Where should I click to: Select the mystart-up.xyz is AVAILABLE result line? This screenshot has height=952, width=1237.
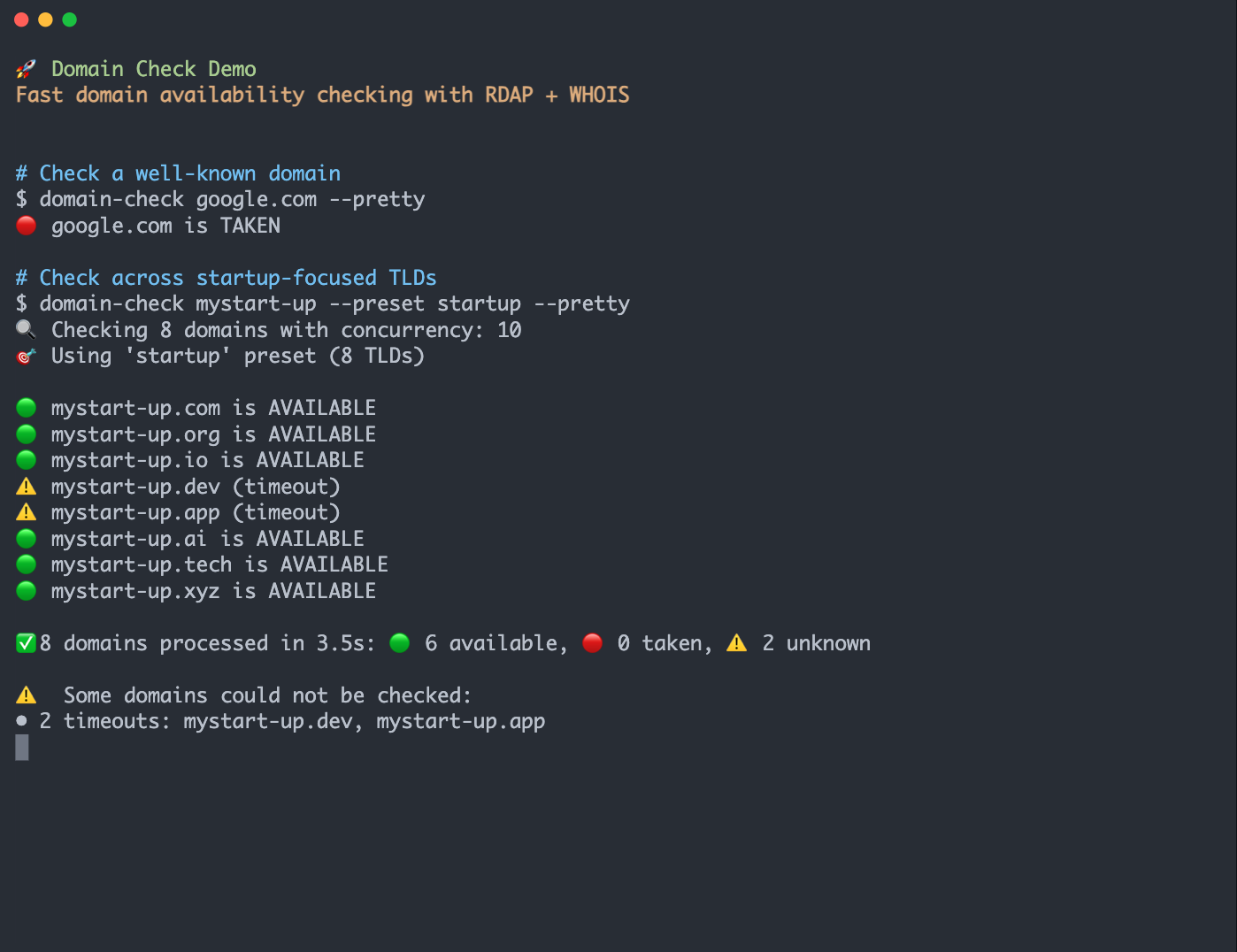point(212,590)
